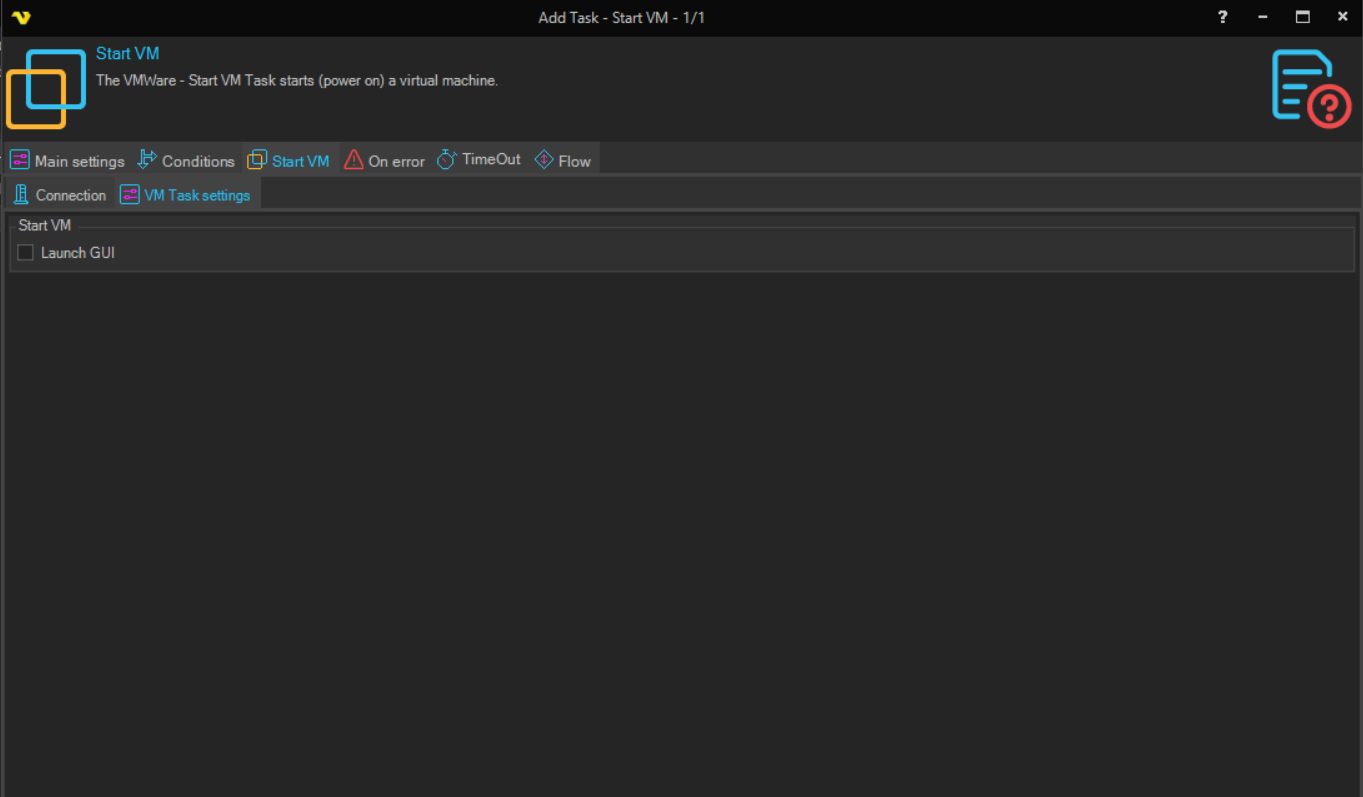1363x797 pixels.
Task: Click the stopwatch icon next to TimeOut
Action: pyautogui.click(x=446, y=159)
